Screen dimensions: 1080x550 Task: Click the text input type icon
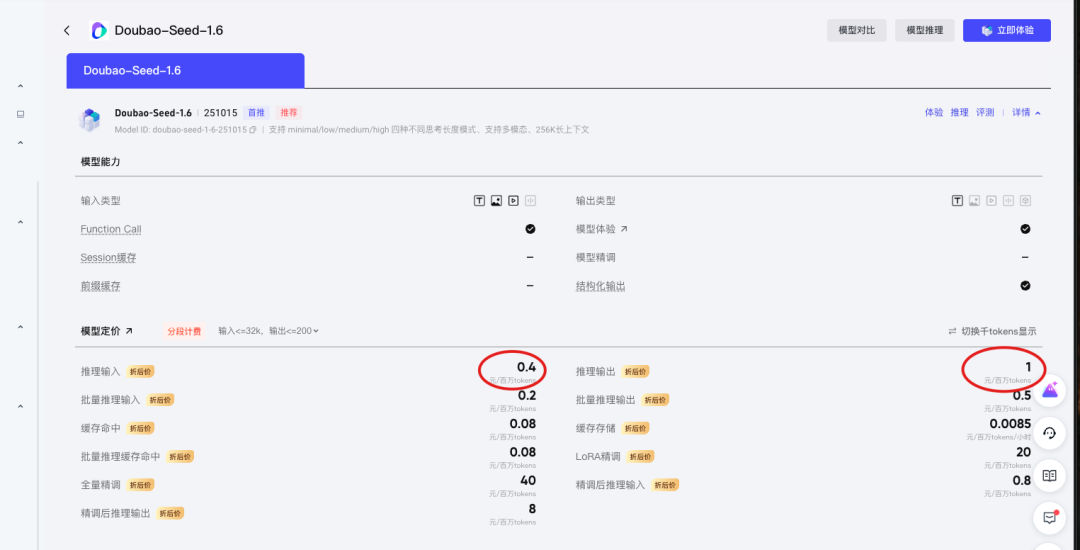(x=480, y=201)
